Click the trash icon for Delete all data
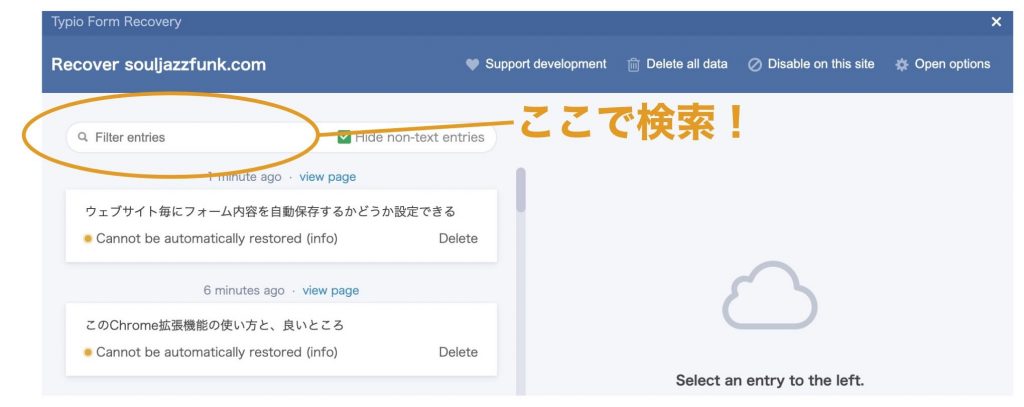Image resolution: width=1024 pixels, height=407 pixels. [x=633, y=64]
